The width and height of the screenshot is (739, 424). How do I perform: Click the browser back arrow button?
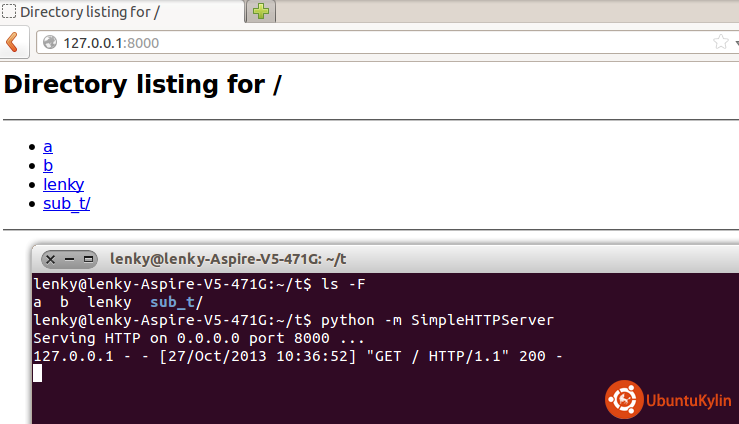(12, 42)
